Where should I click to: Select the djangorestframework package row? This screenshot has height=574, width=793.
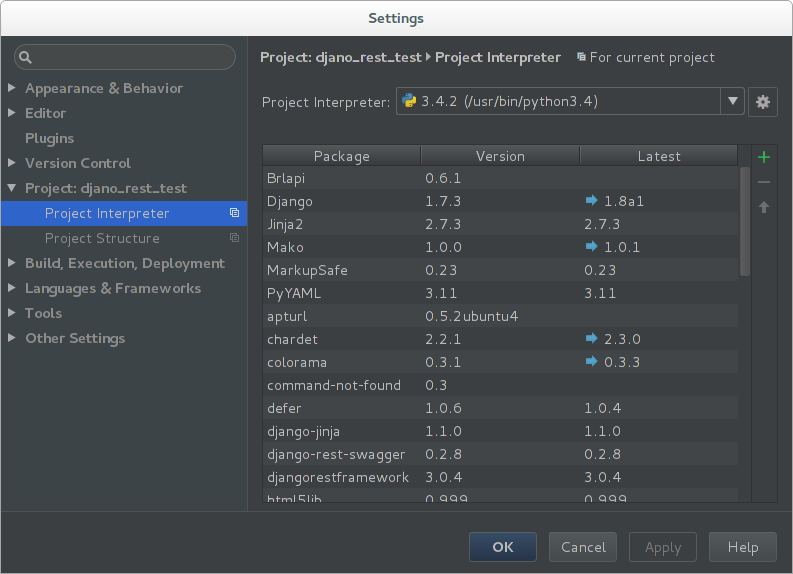[x=500, y=477]
